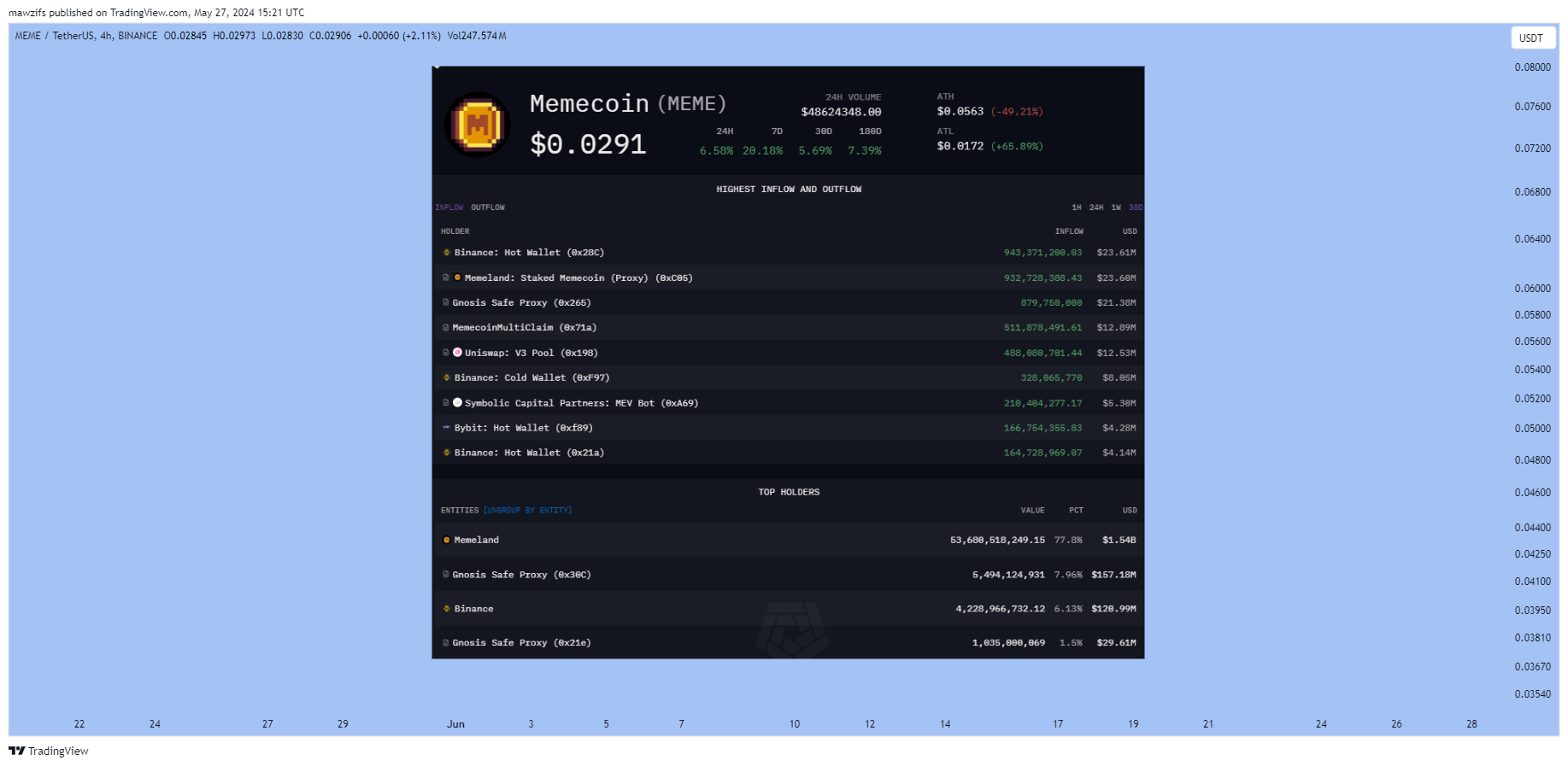Open Symbolic Capital Partners: MEV Bot holder

point(582,403)
